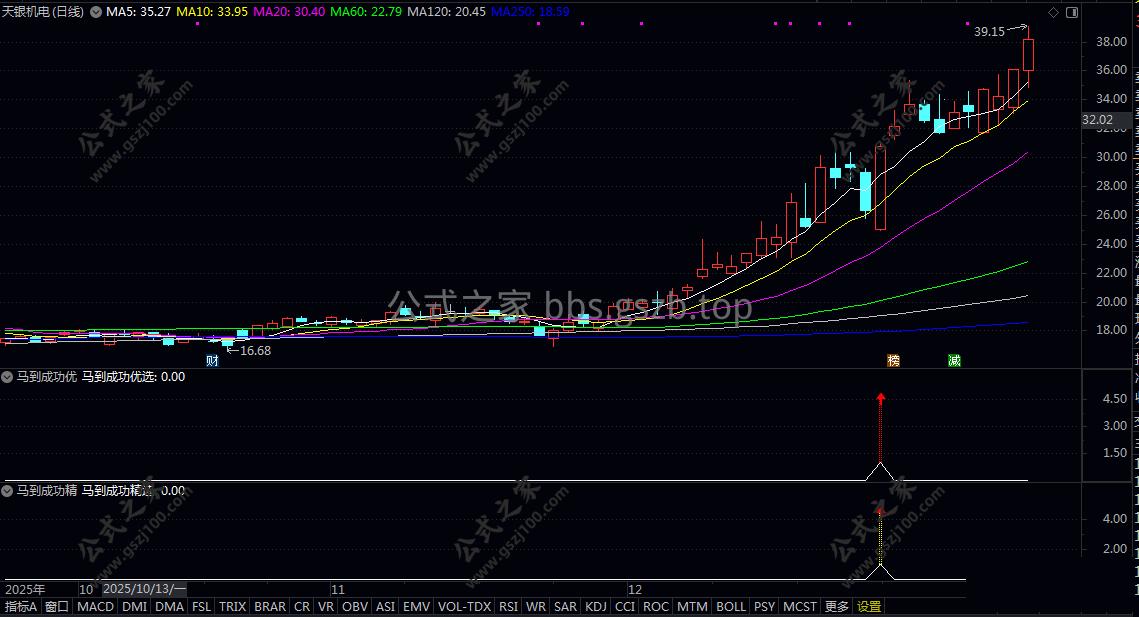Open the dropdown next to 天银机电(日线)
The image size is (1139, 617).
(x=96, y=12)
